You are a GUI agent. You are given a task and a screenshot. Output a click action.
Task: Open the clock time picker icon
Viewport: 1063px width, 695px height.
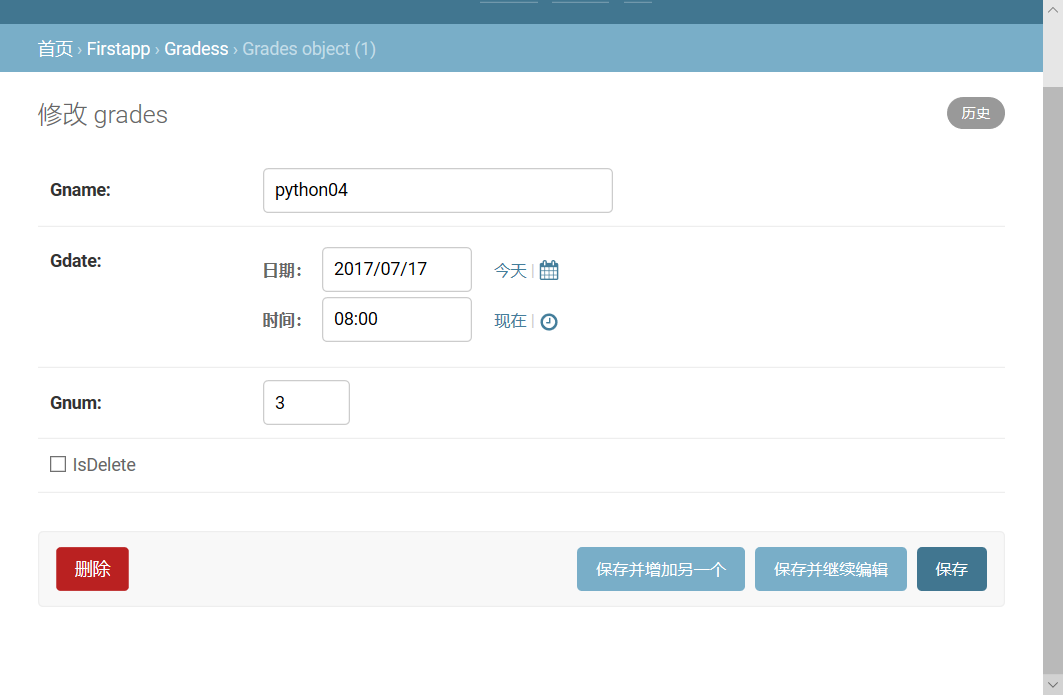click(549, 321)
